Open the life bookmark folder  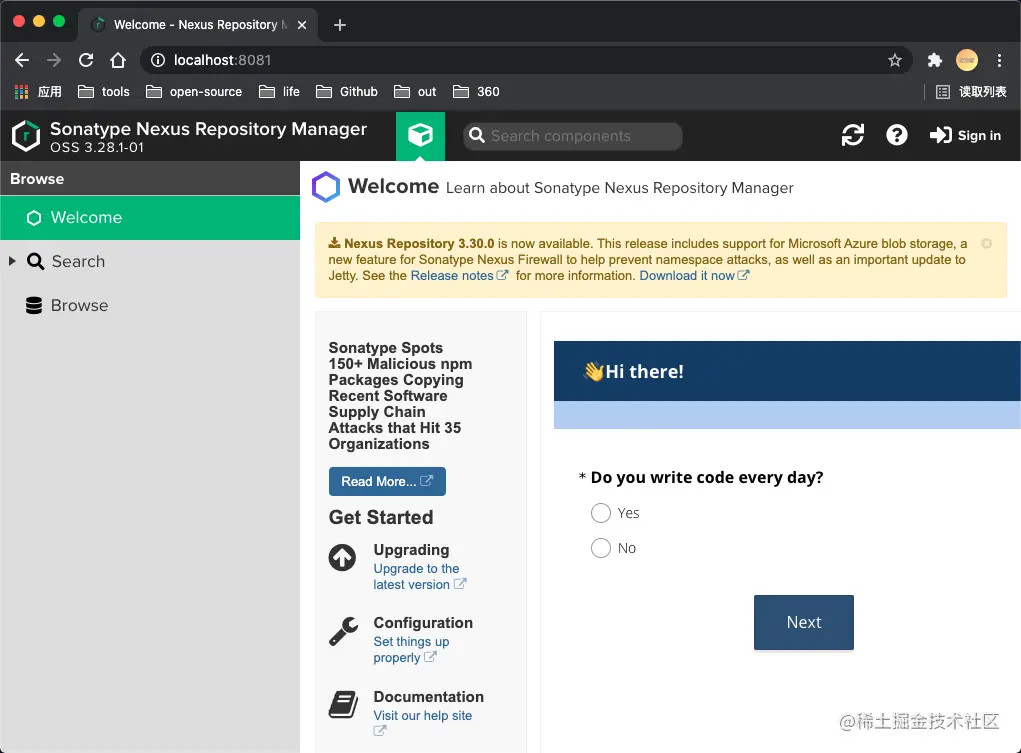pyautogui.click(x=279, y=92)
